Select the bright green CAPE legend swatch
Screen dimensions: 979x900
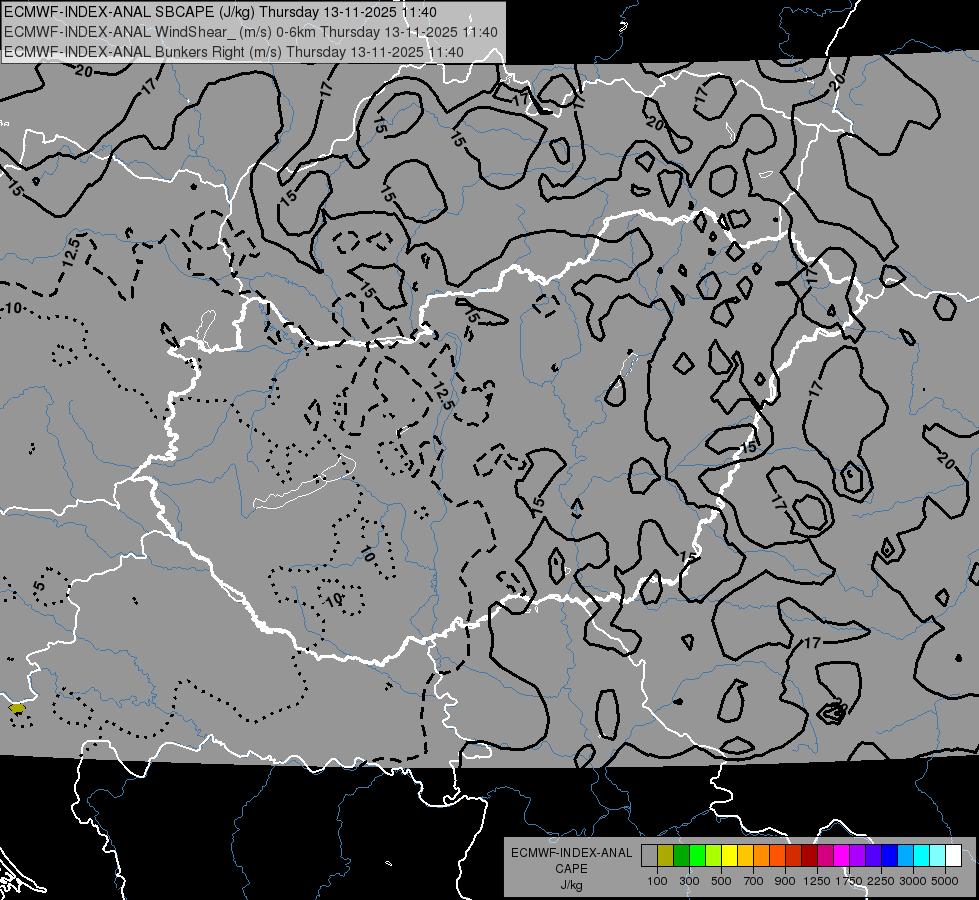(x=697, y=856)
